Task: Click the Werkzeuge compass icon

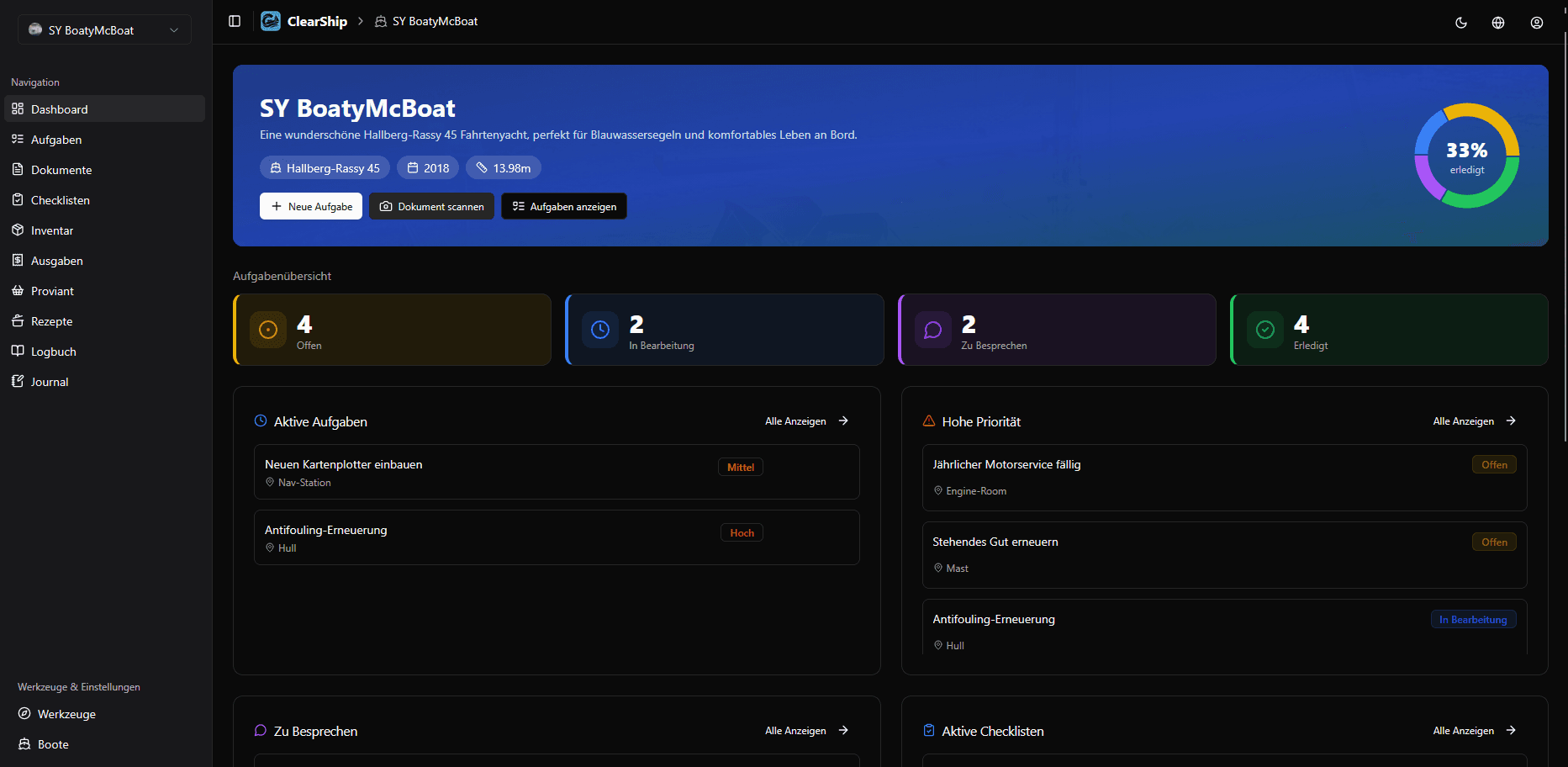Action: [x=24, y=714]
